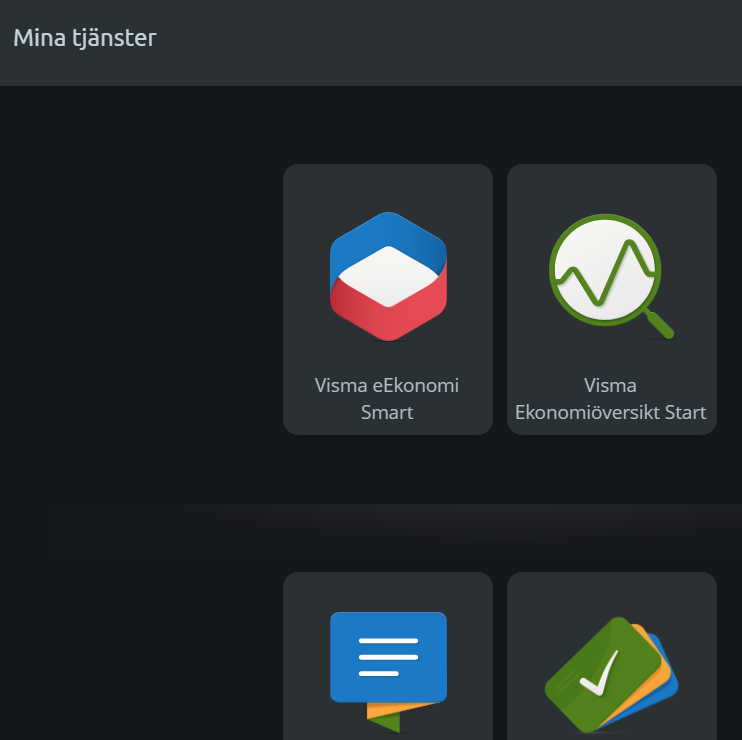Click the Mina tjänster heading
The height and width of the screenshot is (740, 742).
pyautogui.click(x=85, y=38)
